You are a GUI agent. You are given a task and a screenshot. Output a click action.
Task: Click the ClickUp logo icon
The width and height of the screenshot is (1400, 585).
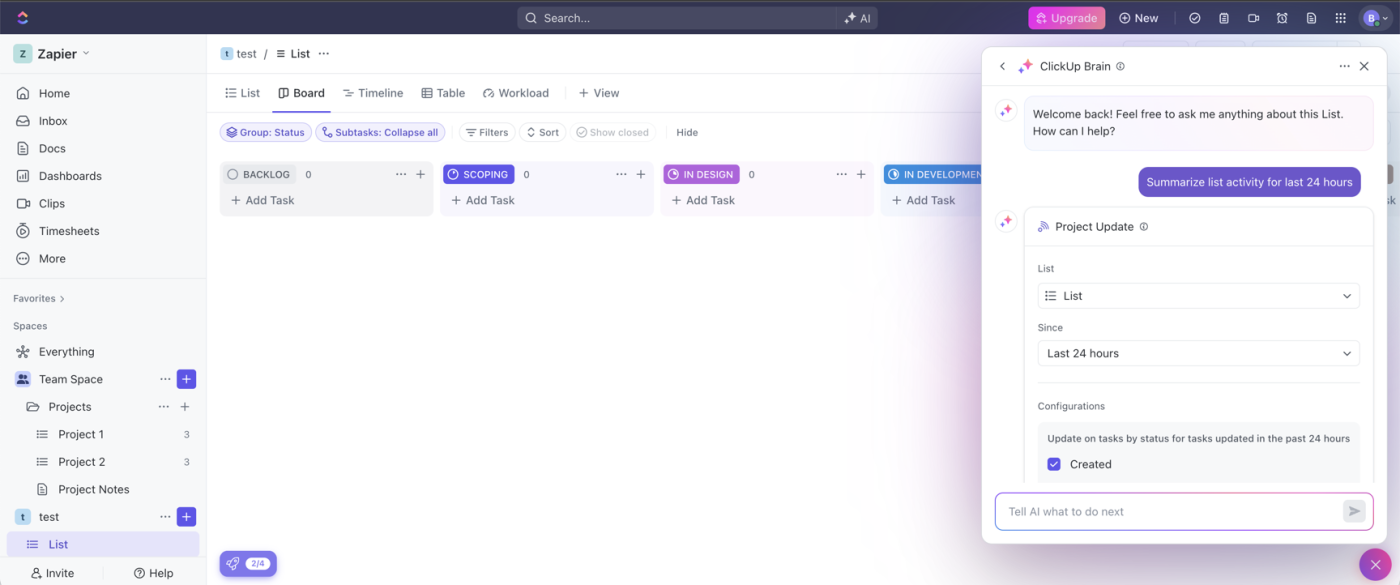click(x=23, y=17)
